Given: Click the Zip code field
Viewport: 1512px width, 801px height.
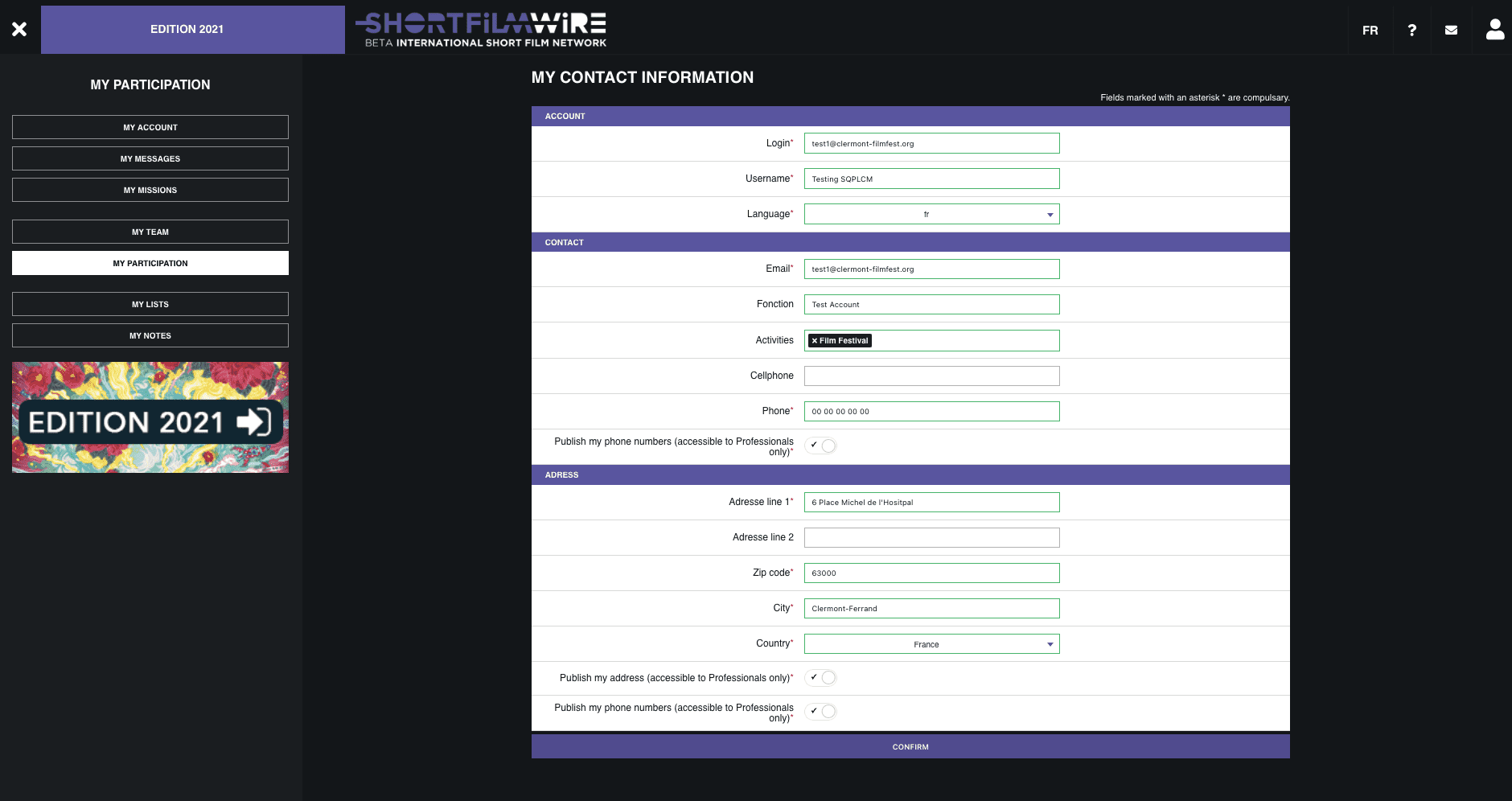Looking at the screenshot, I should 931,573.
